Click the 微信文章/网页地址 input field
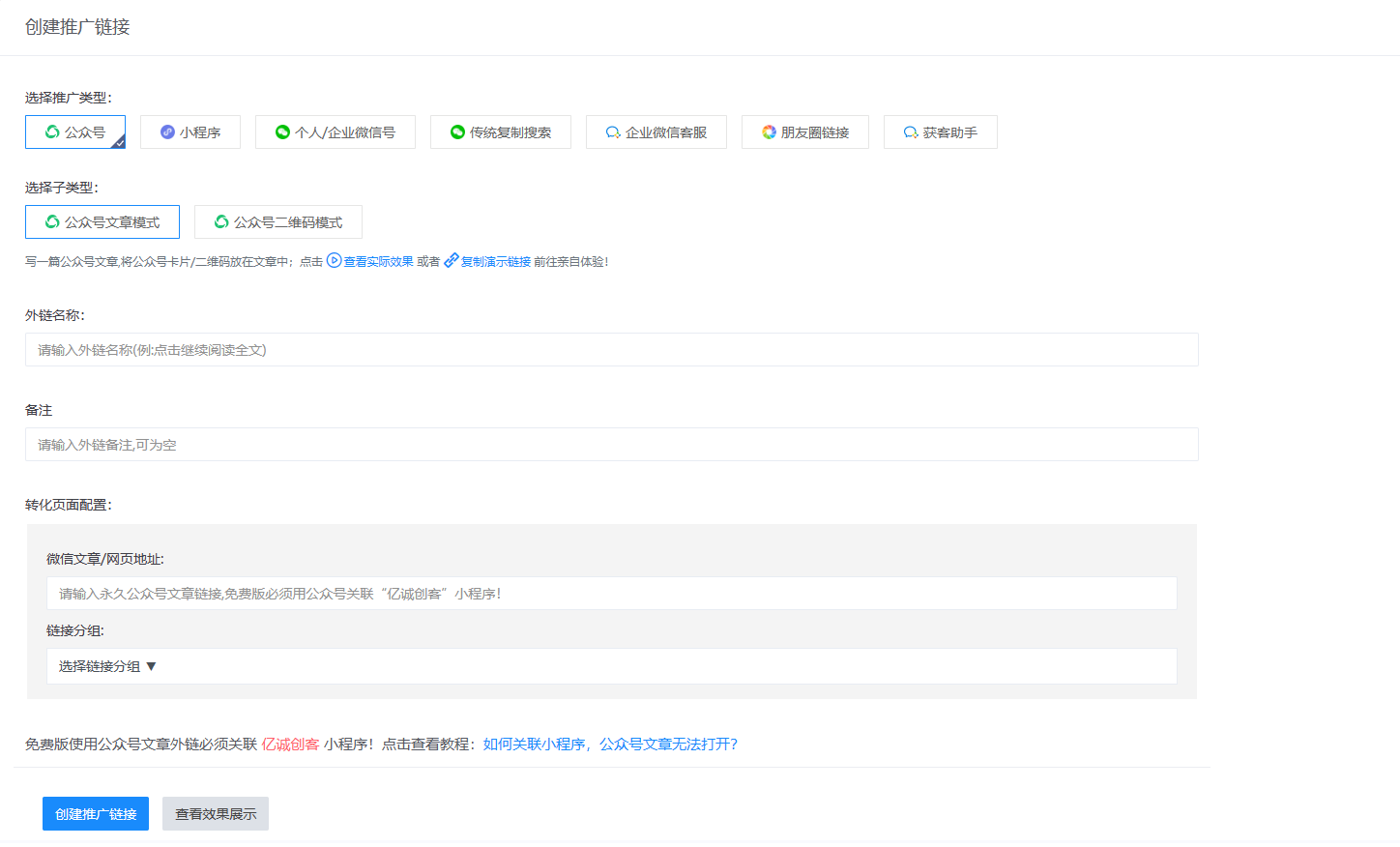Screen dimensions: 1400x847 click(612, 593)
